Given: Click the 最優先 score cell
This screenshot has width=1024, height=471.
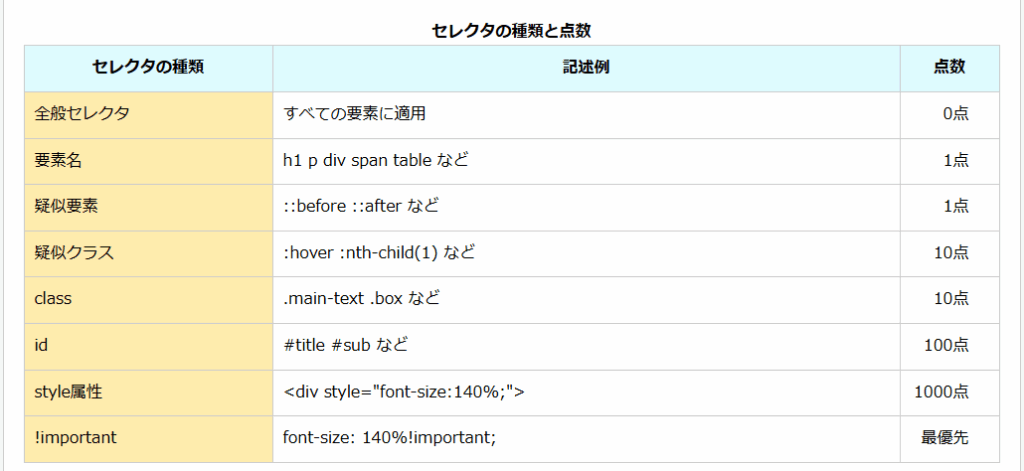Looking at the screenshot, I should pos(950,439).
